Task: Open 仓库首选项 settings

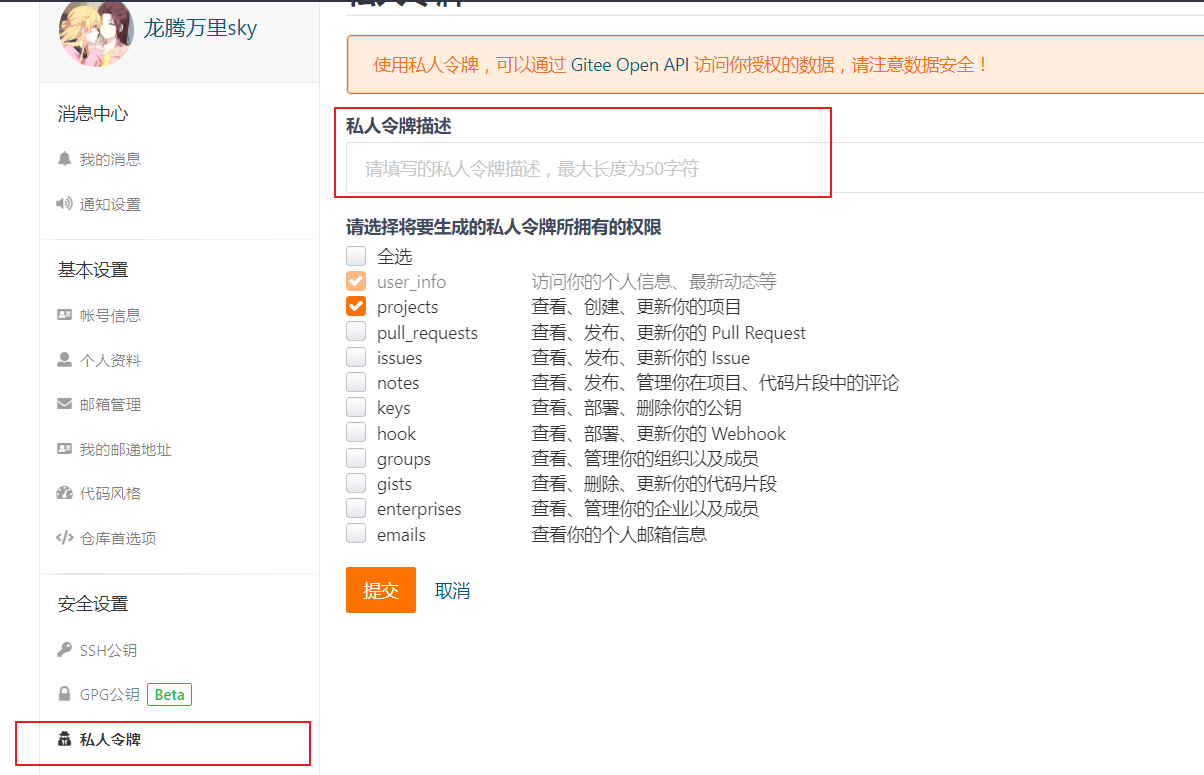Action: (118, 538)
